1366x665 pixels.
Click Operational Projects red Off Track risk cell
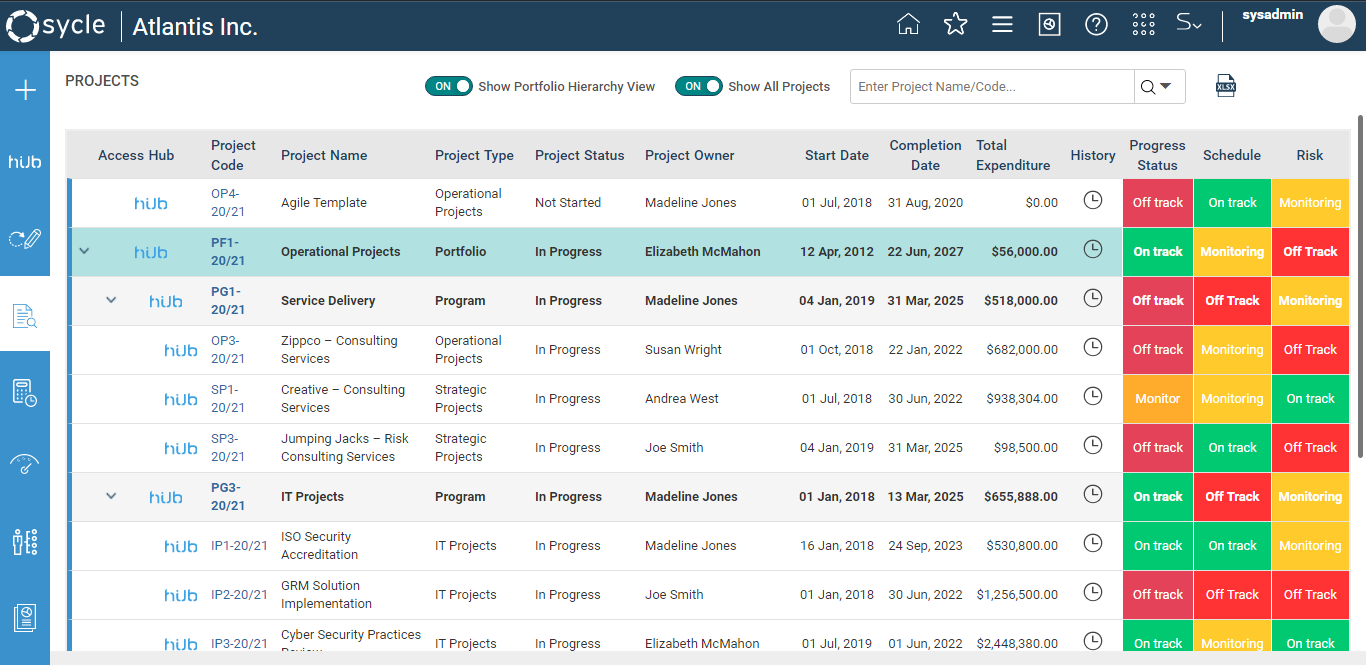1310,252
